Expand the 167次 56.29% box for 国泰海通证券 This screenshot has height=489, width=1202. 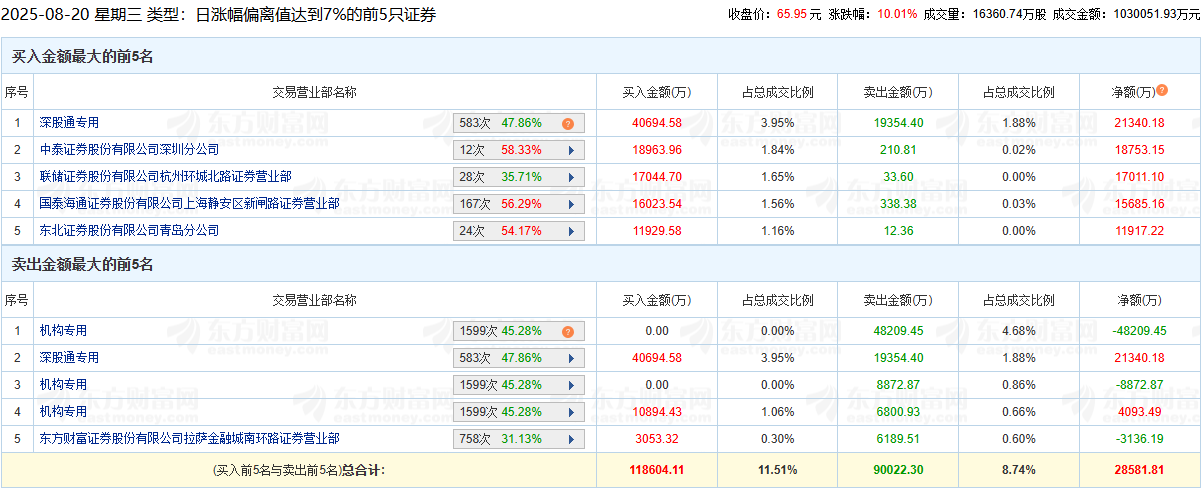[571, 204]
